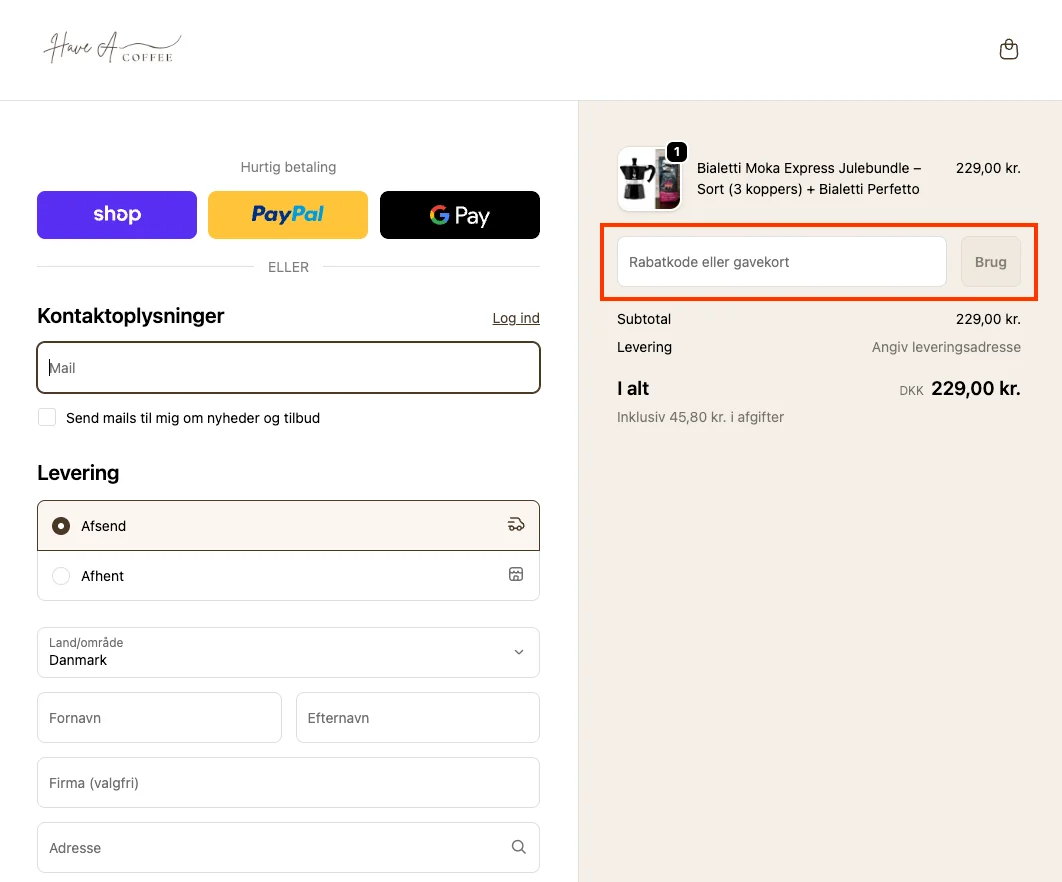Click the address search magnifier icon
The width and height of the screenshot is (1062, 882).
(518, 847)
